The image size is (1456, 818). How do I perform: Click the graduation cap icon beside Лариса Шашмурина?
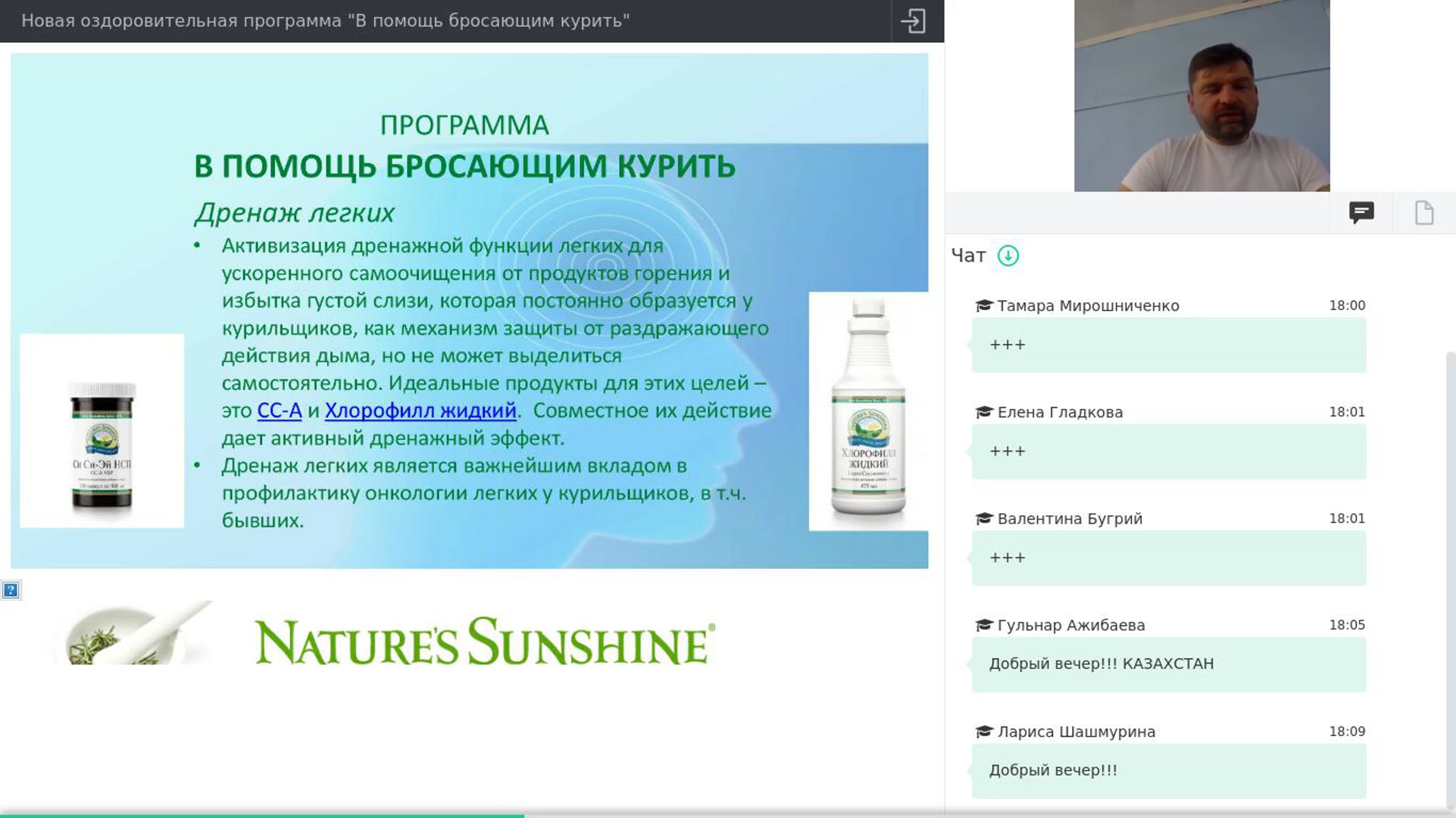983,732
